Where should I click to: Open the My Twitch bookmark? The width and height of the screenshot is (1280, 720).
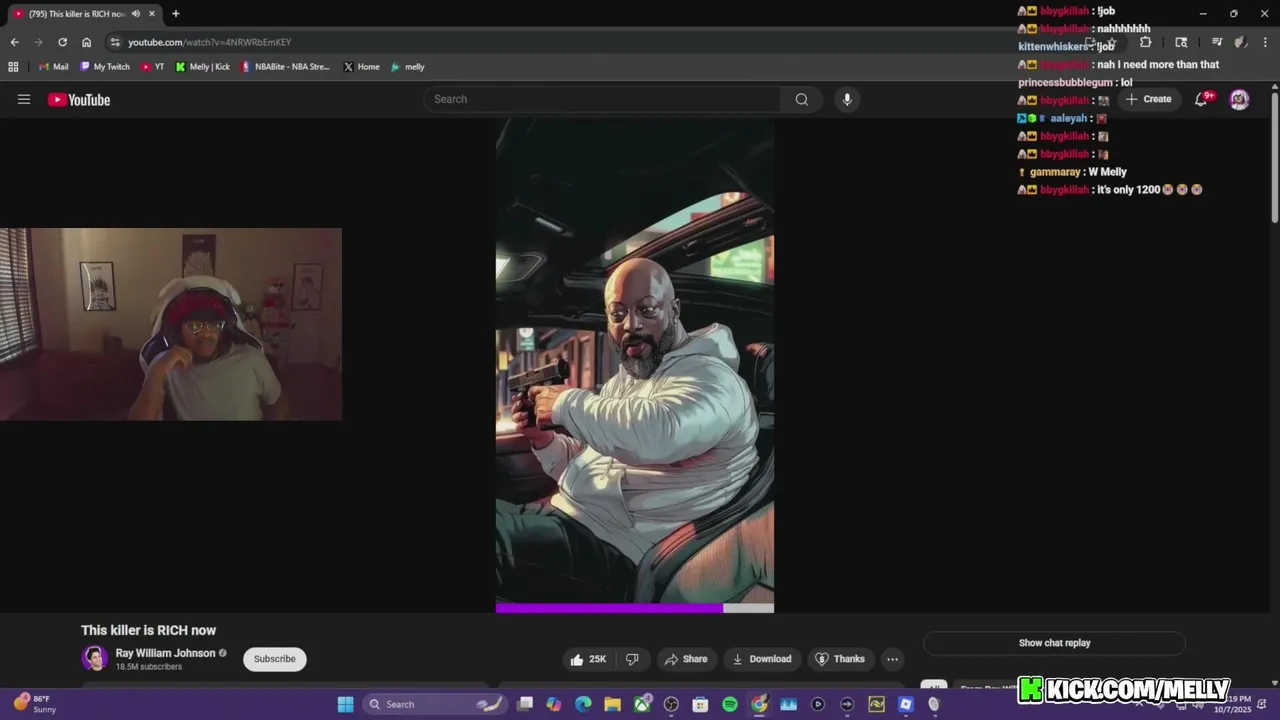[105, 67]
